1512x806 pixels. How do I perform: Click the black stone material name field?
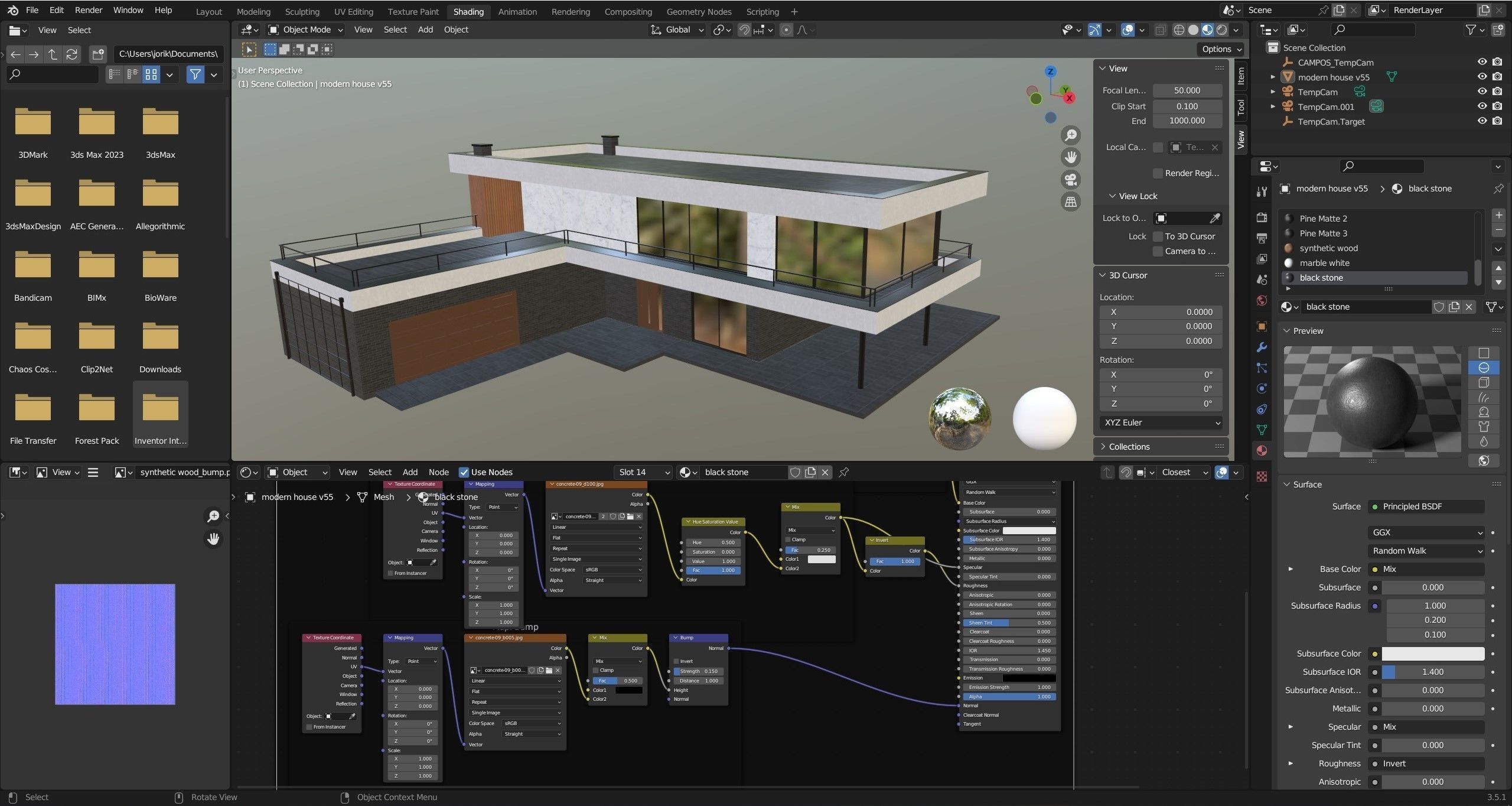point(1366,307)
